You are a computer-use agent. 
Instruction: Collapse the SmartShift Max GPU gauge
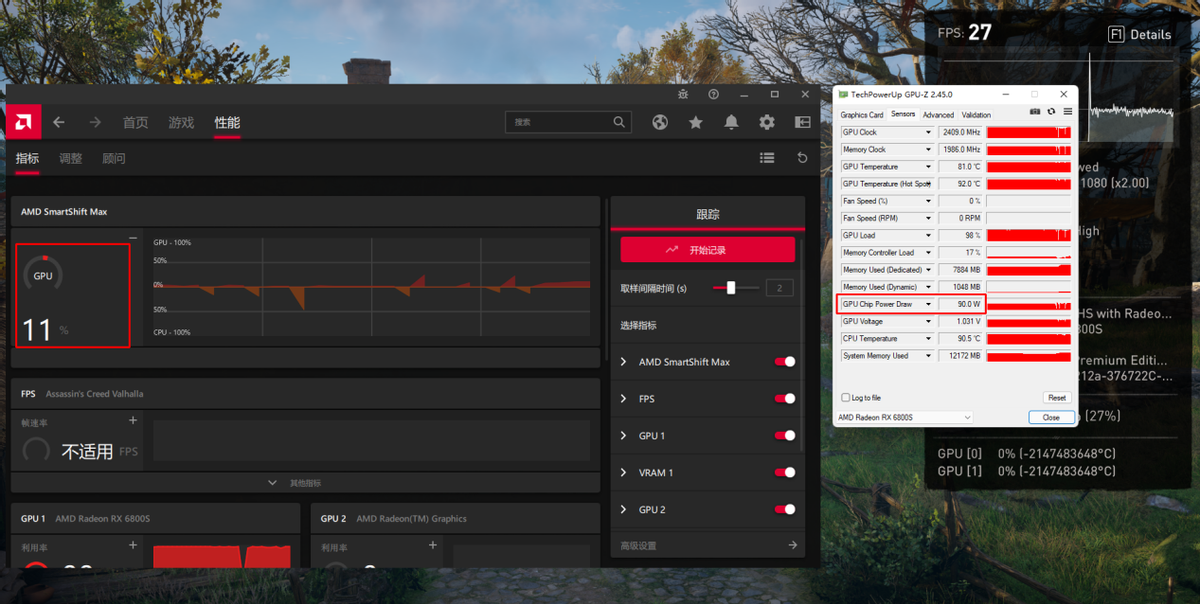tap(133, 237)
